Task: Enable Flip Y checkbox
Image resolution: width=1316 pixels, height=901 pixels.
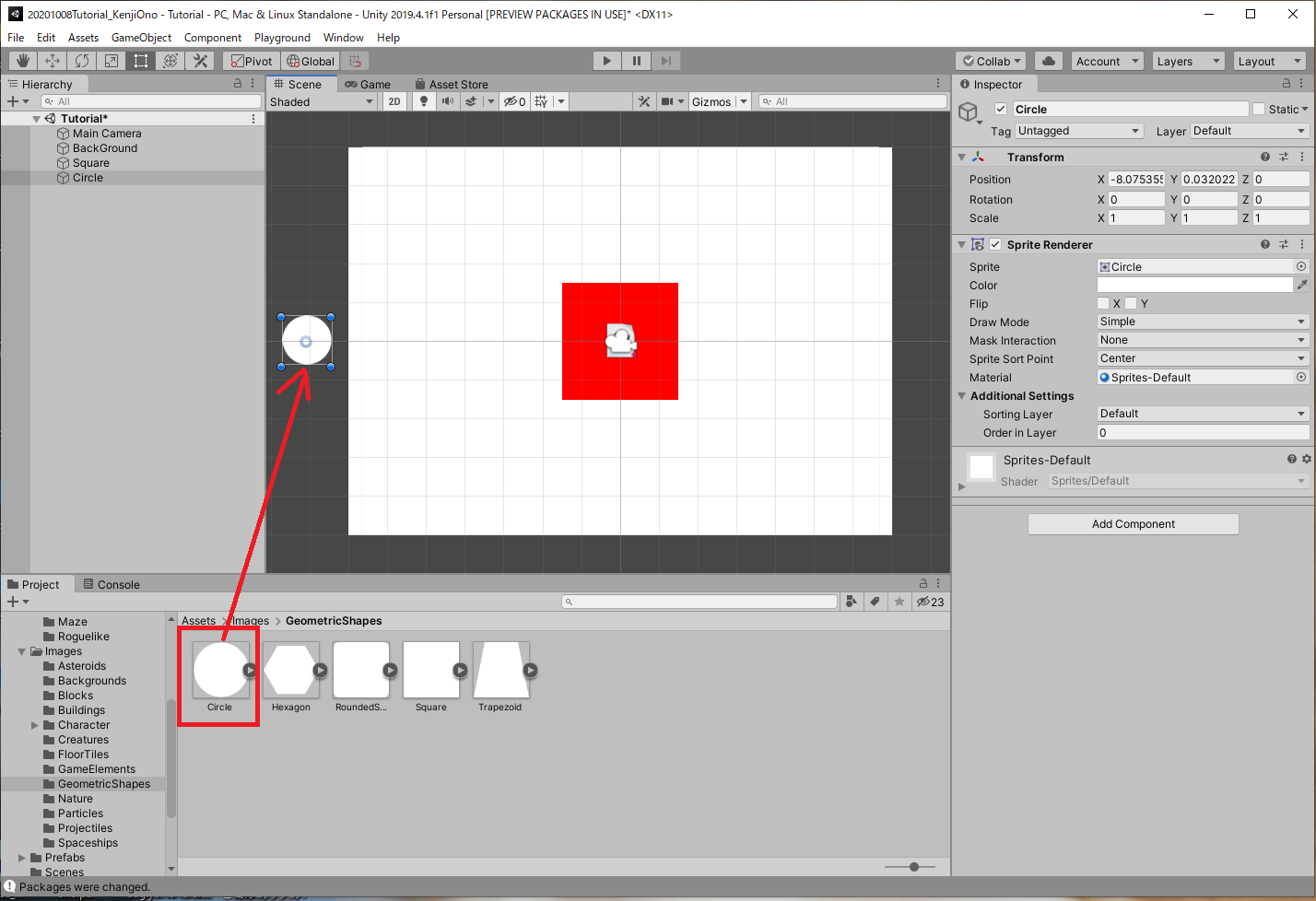Action: click(x=1131, y=303)
